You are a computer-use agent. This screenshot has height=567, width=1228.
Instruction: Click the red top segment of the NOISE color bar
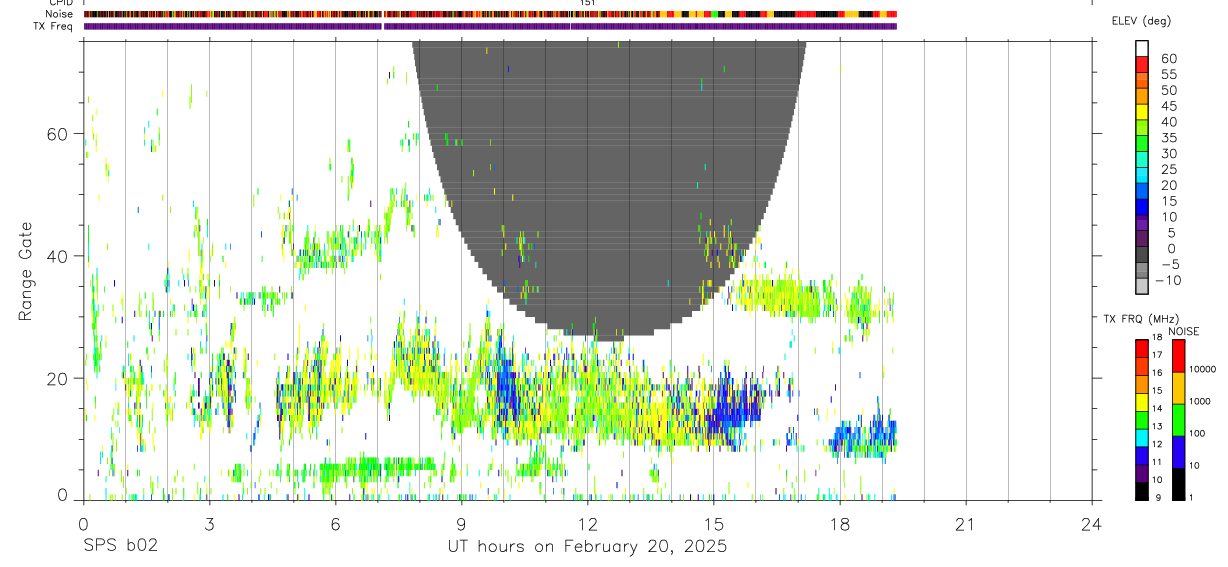click(1179, 356)
